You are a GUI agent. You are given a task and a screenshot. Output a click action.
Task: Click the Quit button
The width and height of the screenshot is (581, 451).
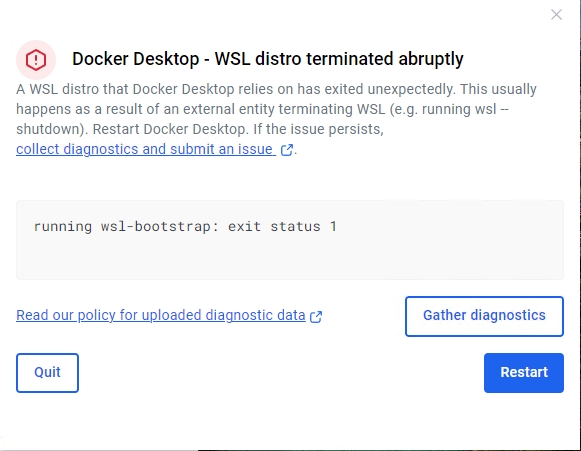47,372
